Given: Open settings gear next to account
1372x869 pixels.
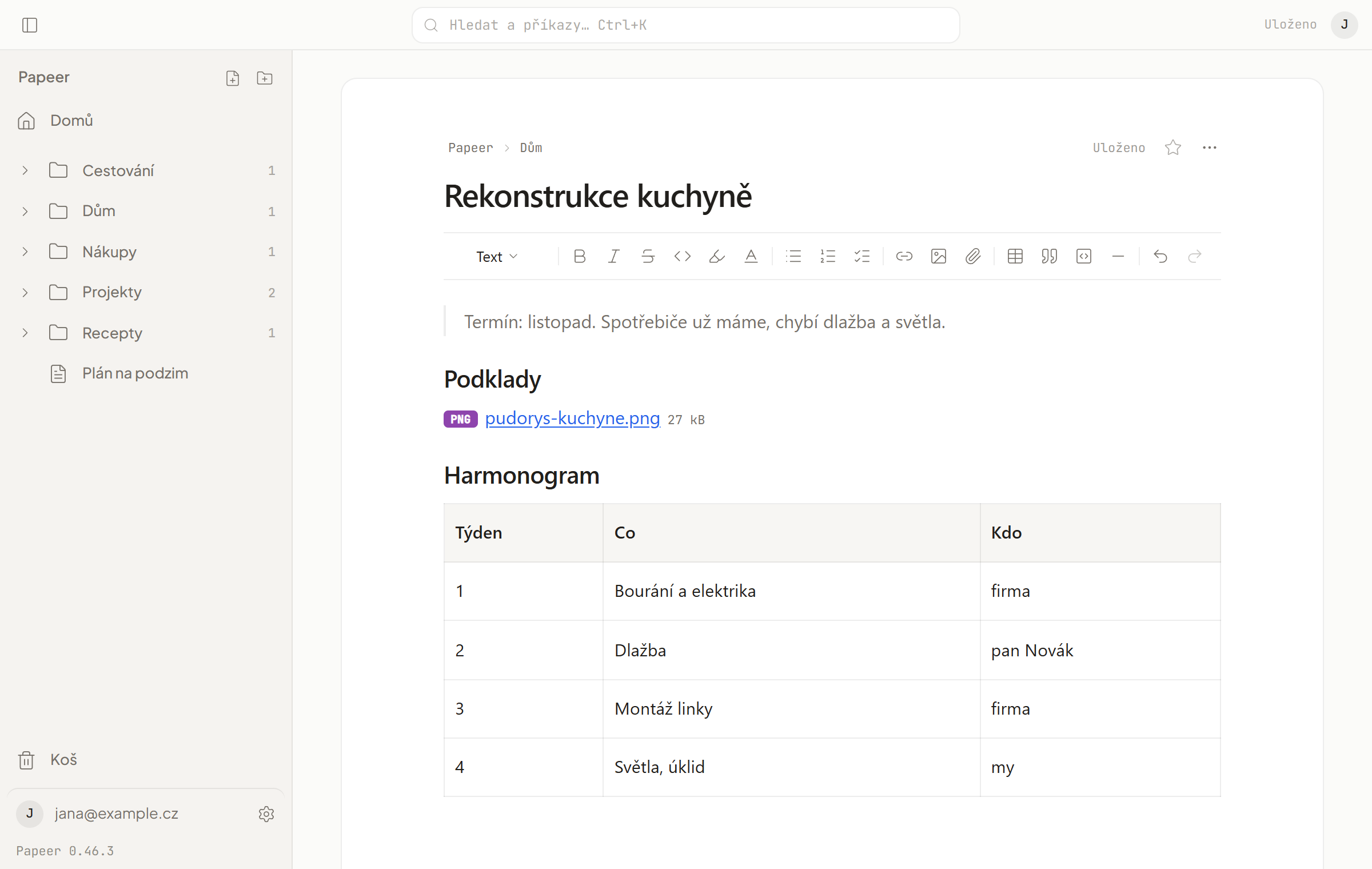Looking at the screenshot, I should click(266, 814).
